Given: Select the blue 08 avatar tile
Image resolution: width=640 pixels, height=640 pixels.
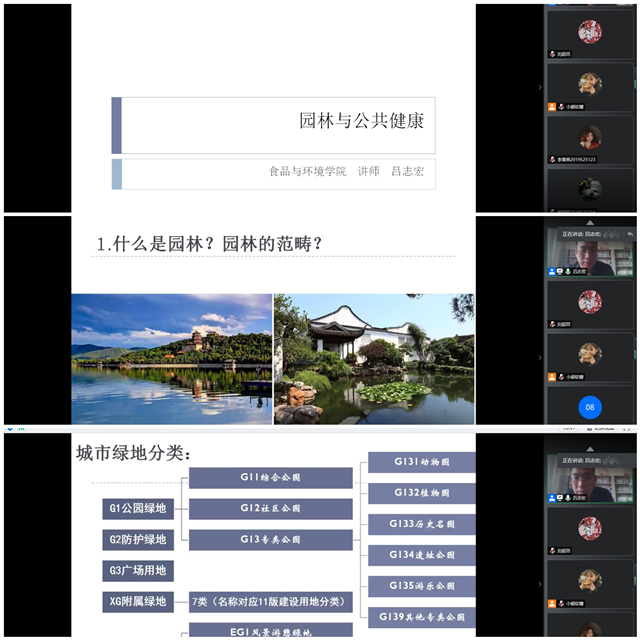Looking at the screenshot, I should pos(590,407).
